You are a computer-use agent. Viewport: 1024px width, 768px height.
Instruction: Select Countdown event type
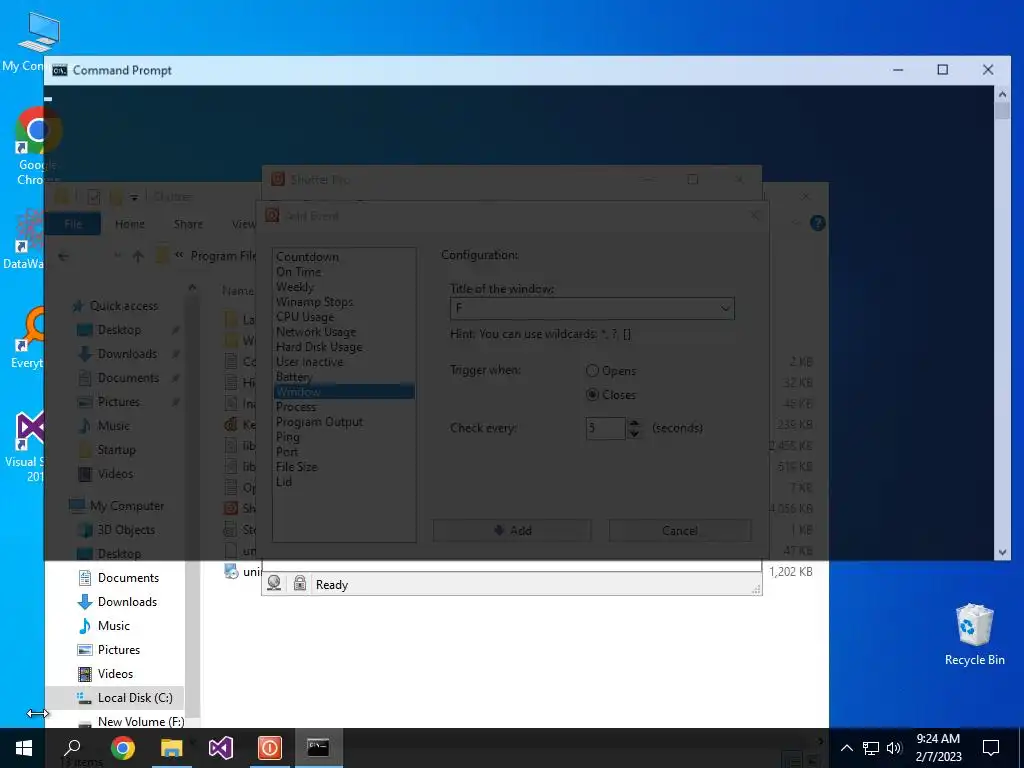307,257
